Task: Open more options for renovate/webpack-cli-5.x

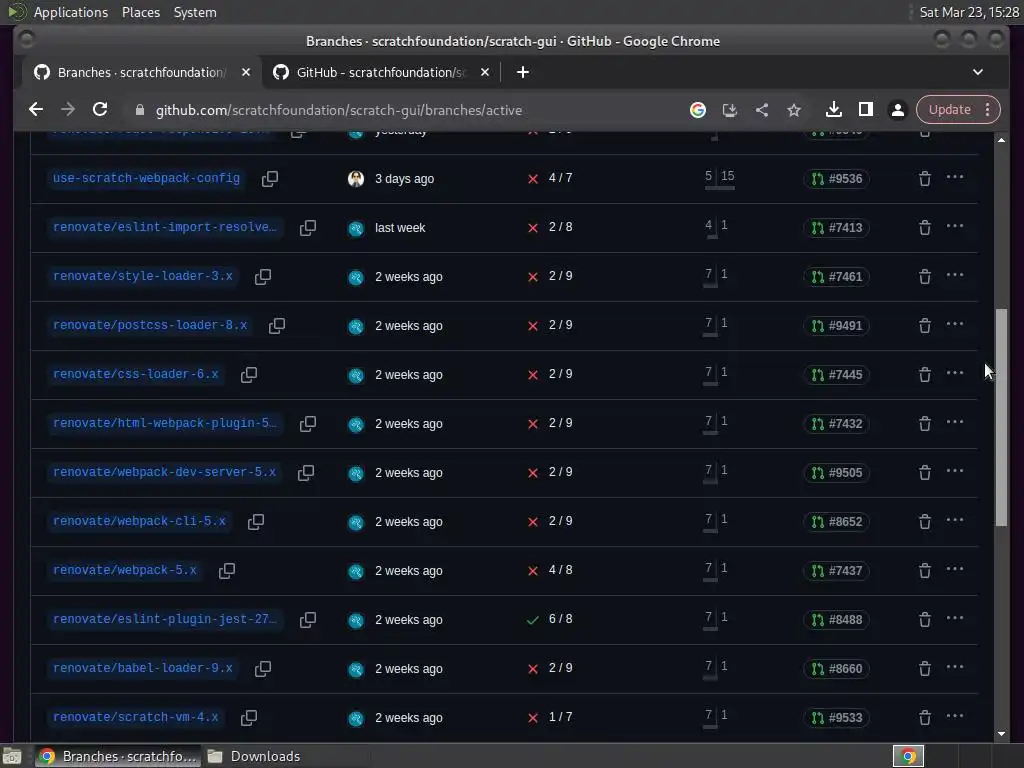Action: pyautogui.click(x=955, y=520)
